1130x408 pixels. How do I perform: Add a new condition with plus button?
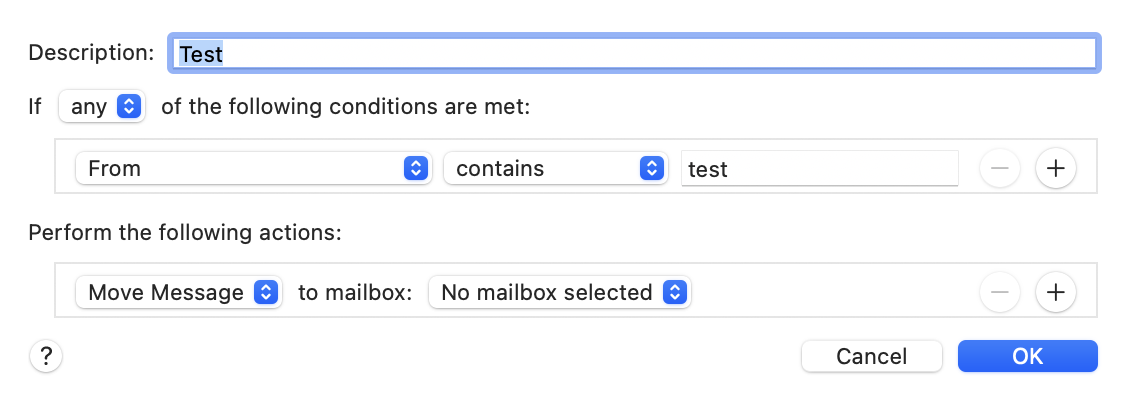[x=1055, y=169]
